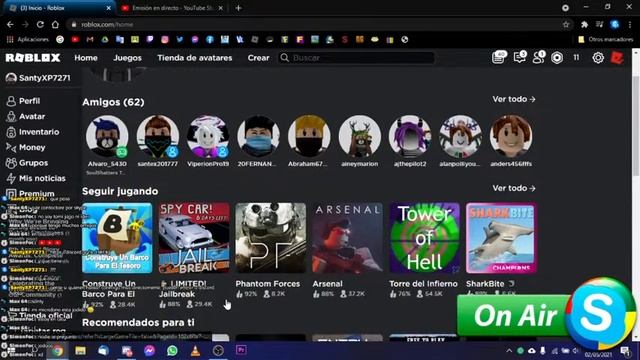Open the Crear menu item
The width and height of the screenshot is (640, 360).
click(258, 58)
